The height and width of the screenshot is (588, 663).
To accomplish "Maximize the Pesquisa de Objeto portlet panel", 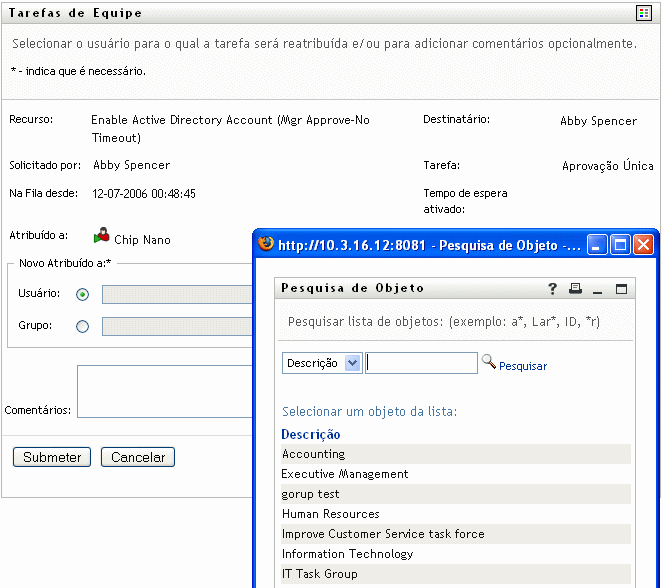I will click(x=621, y=289).
